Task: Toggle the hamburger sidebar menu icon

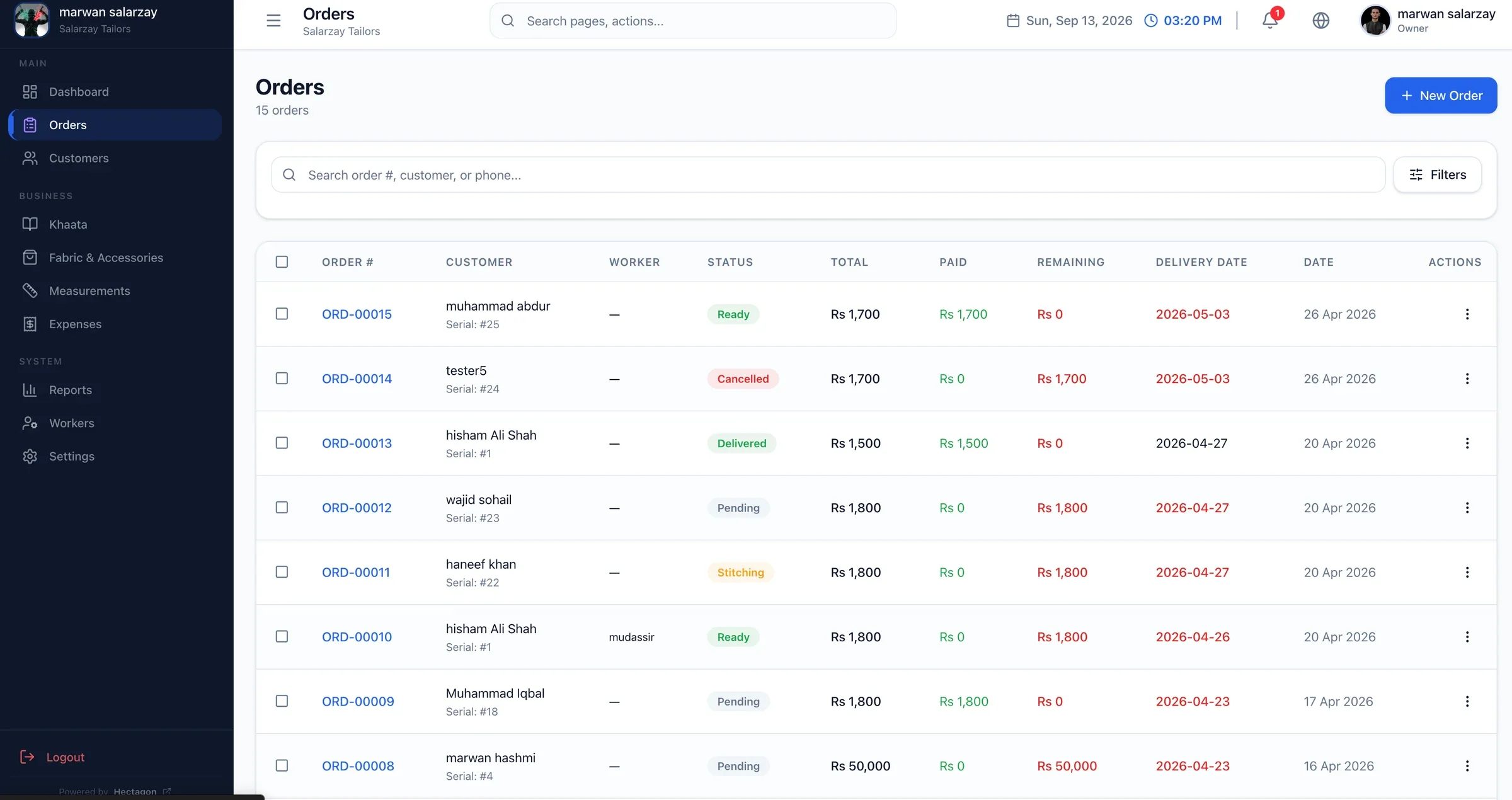Action: coord(273,21)
